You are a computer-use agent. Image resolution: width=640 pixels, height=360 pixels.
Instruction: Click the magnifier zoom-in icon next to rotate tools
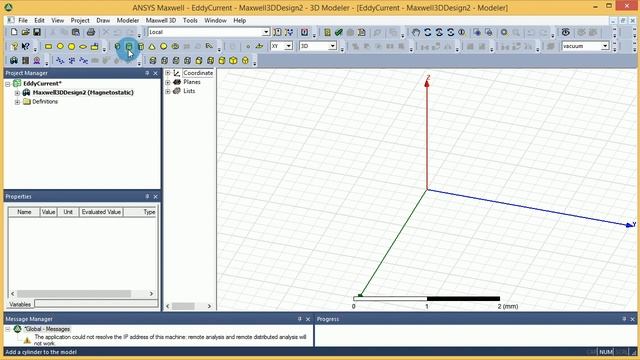pos(462,32)
